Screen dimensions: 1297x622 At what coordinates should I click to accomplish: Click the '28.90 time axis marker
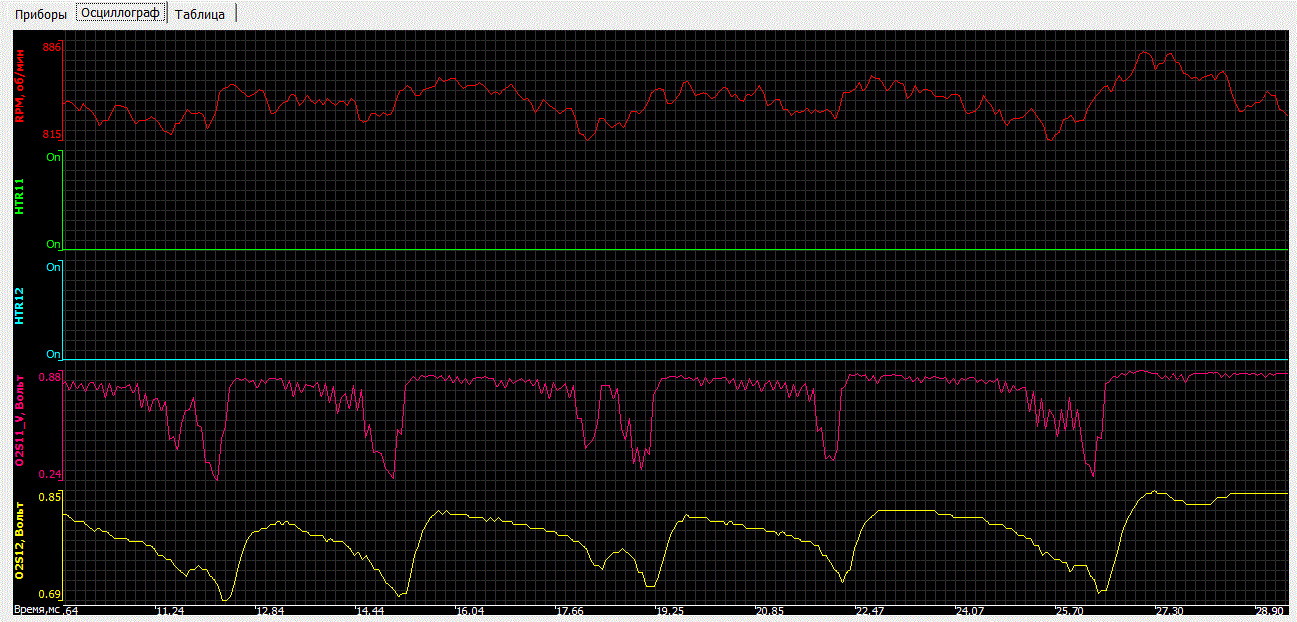pyautogui.click(x=1269, y=610)
